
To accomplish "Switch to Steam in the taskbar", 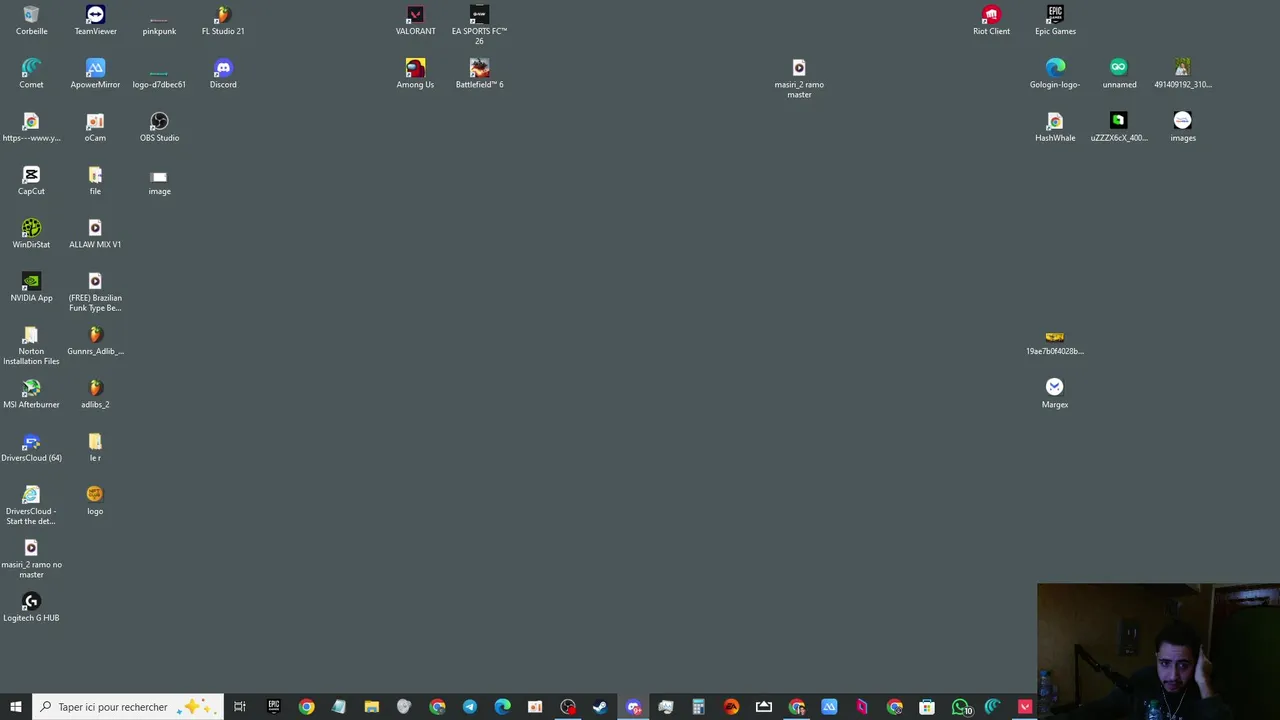I will pos(600,707).
